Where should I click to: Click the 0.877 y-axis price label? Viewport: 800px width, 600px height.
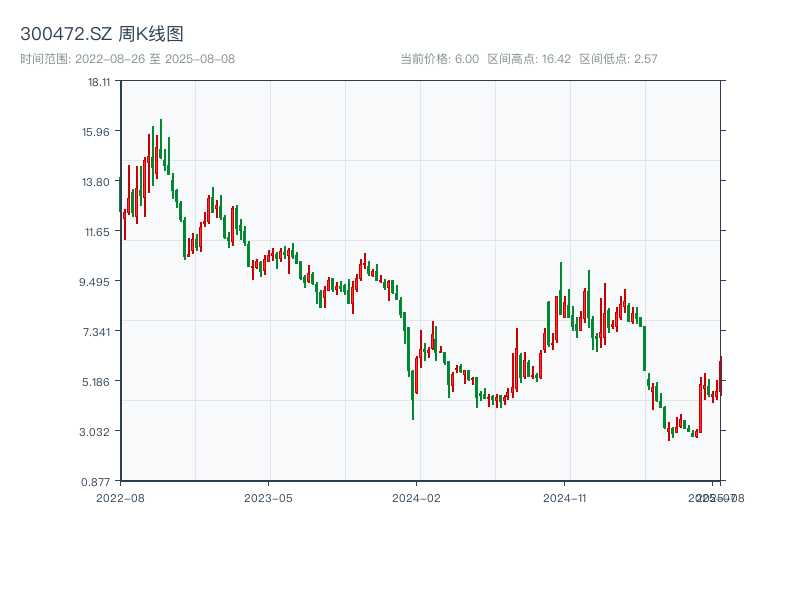pyautogui.click(x=97, y=481)
